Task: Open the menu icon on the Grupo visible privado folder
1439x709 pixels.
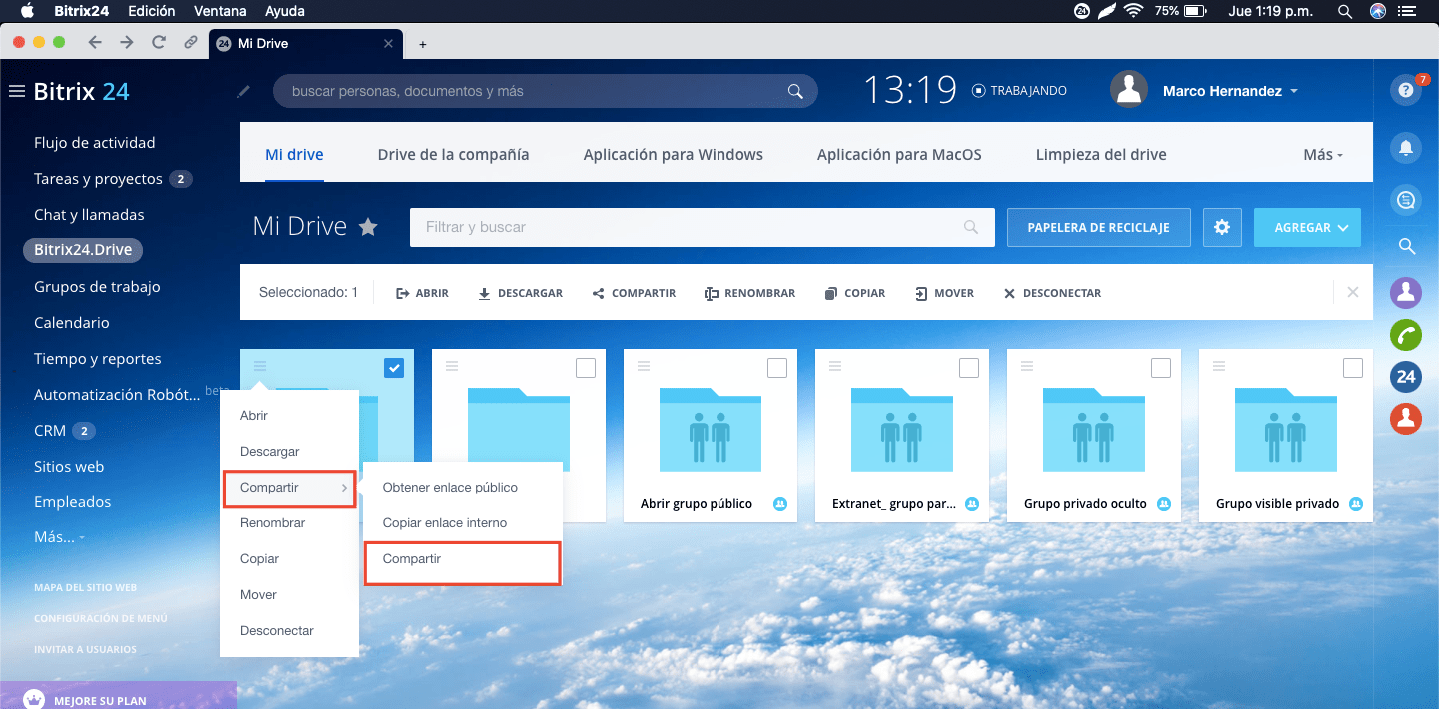Action: point(1220,367)
